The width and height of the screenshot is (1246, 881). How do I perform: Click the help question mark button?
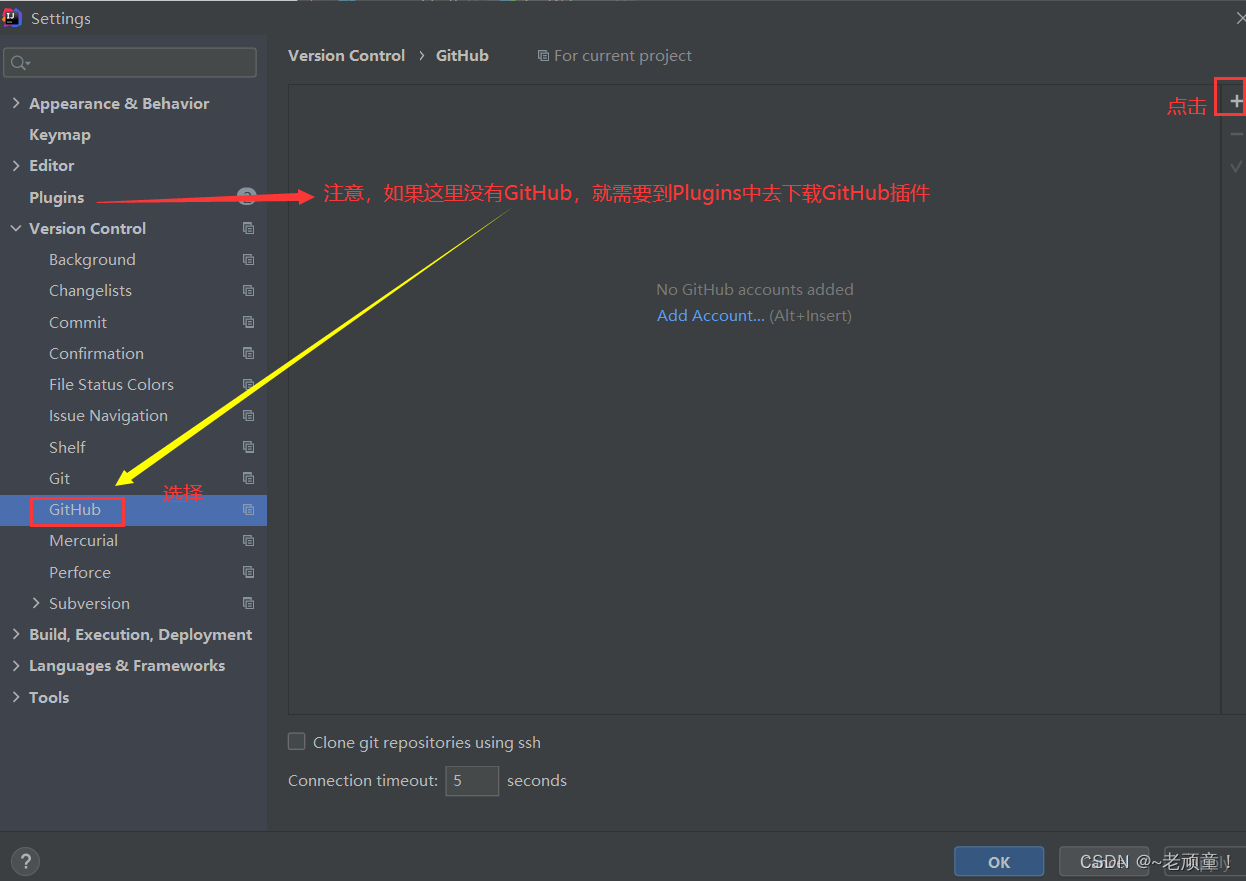click(25, 861)
